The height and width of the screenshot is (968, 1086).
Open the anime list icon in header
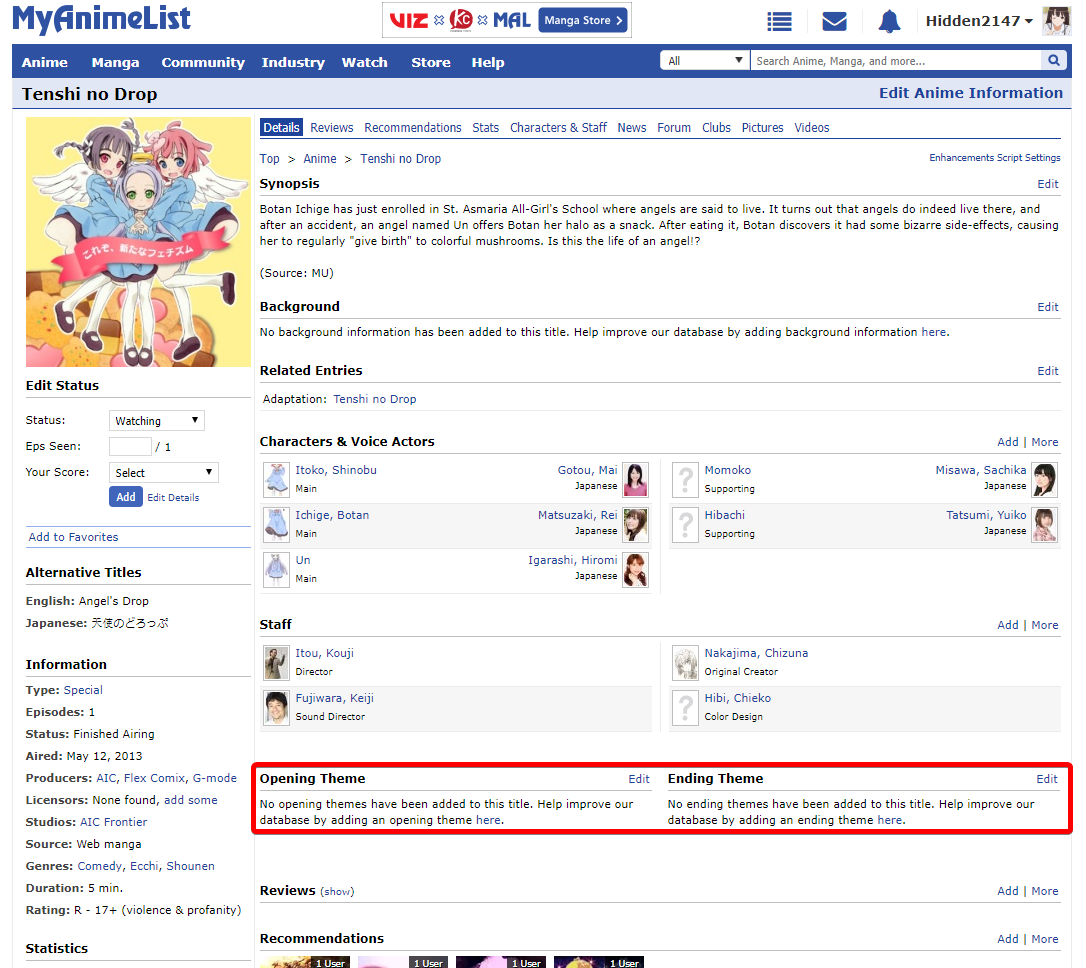click(779, 21)
